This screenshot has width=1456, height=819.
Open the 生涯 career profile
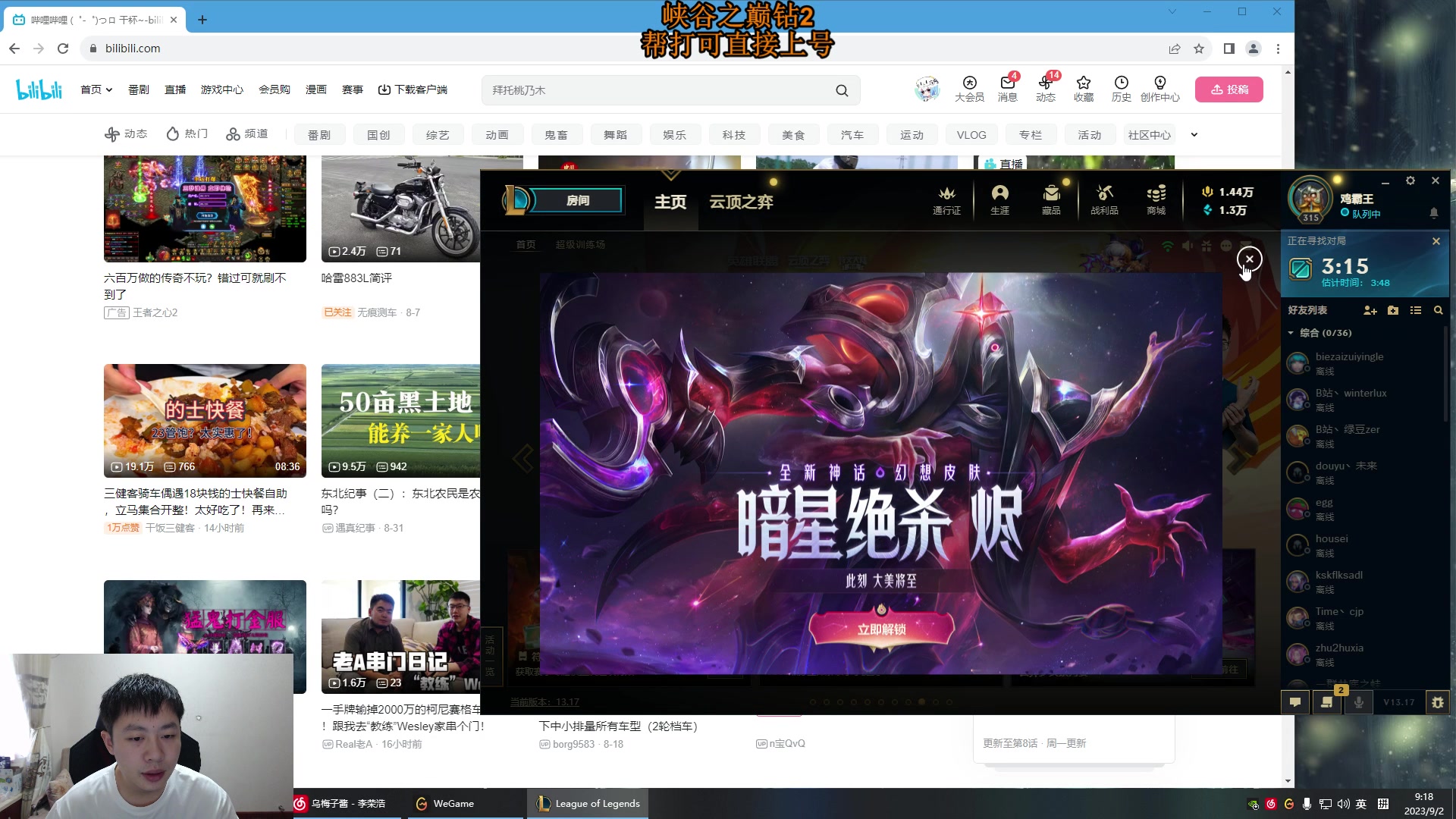tap(999, 199)
